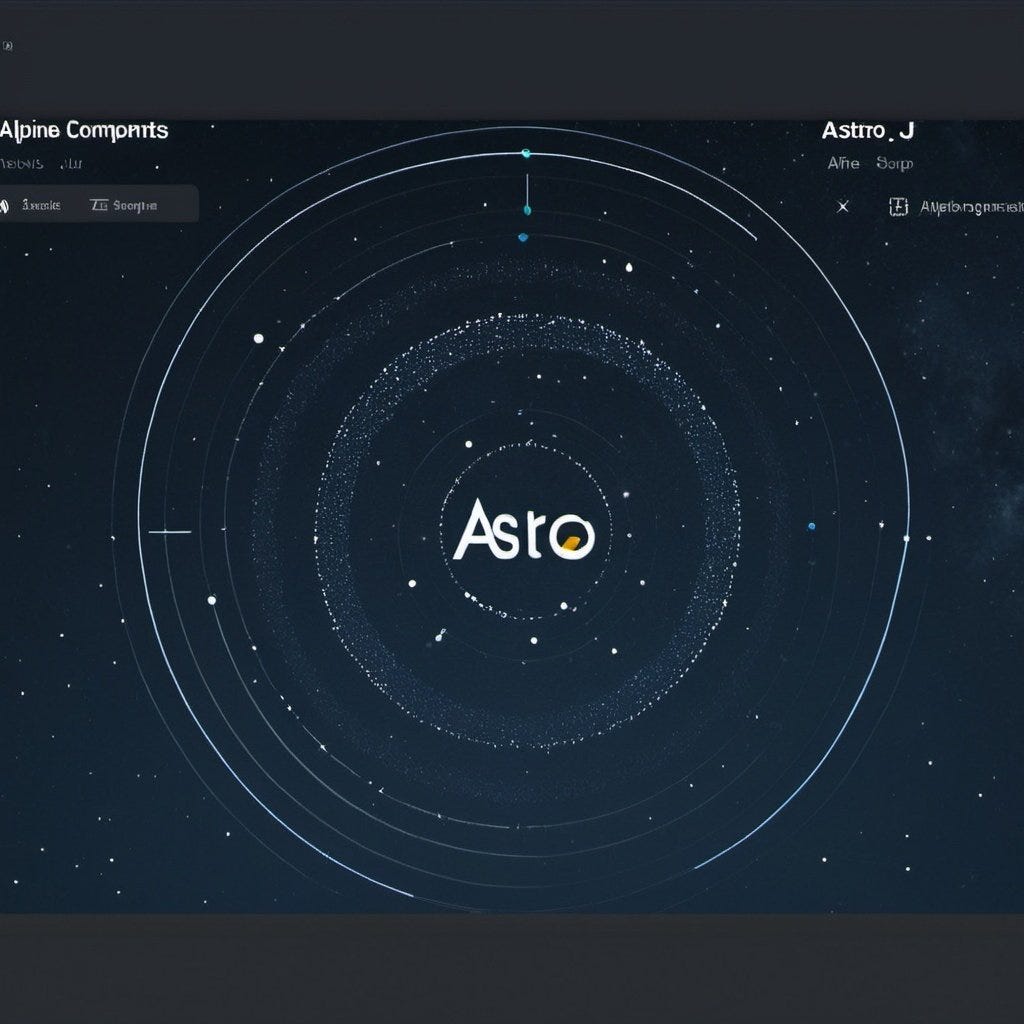Image resolution: width=1024 pixels, height=1024 pixels.
Task: Expand the item beneath Alpine Components heading
Action: point(20,163)
